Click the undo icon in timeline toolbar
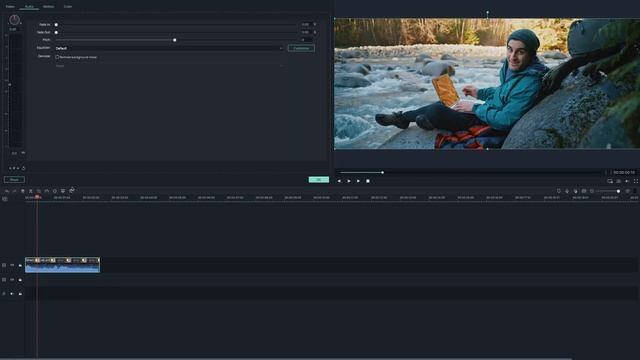This screenshot has width=640, height=360. pyautogui.click(x=7, y=191)
